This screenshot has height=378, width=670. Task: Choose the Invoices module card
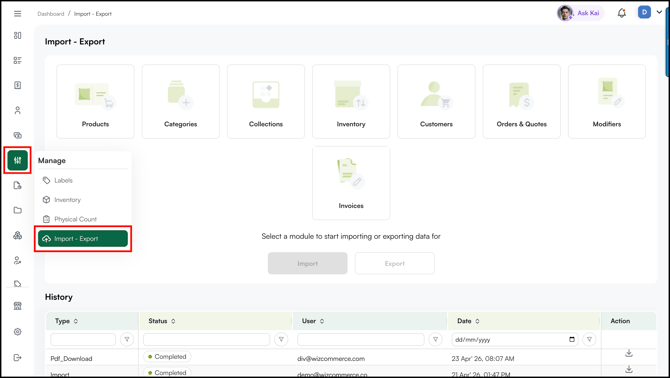[351, 183]
